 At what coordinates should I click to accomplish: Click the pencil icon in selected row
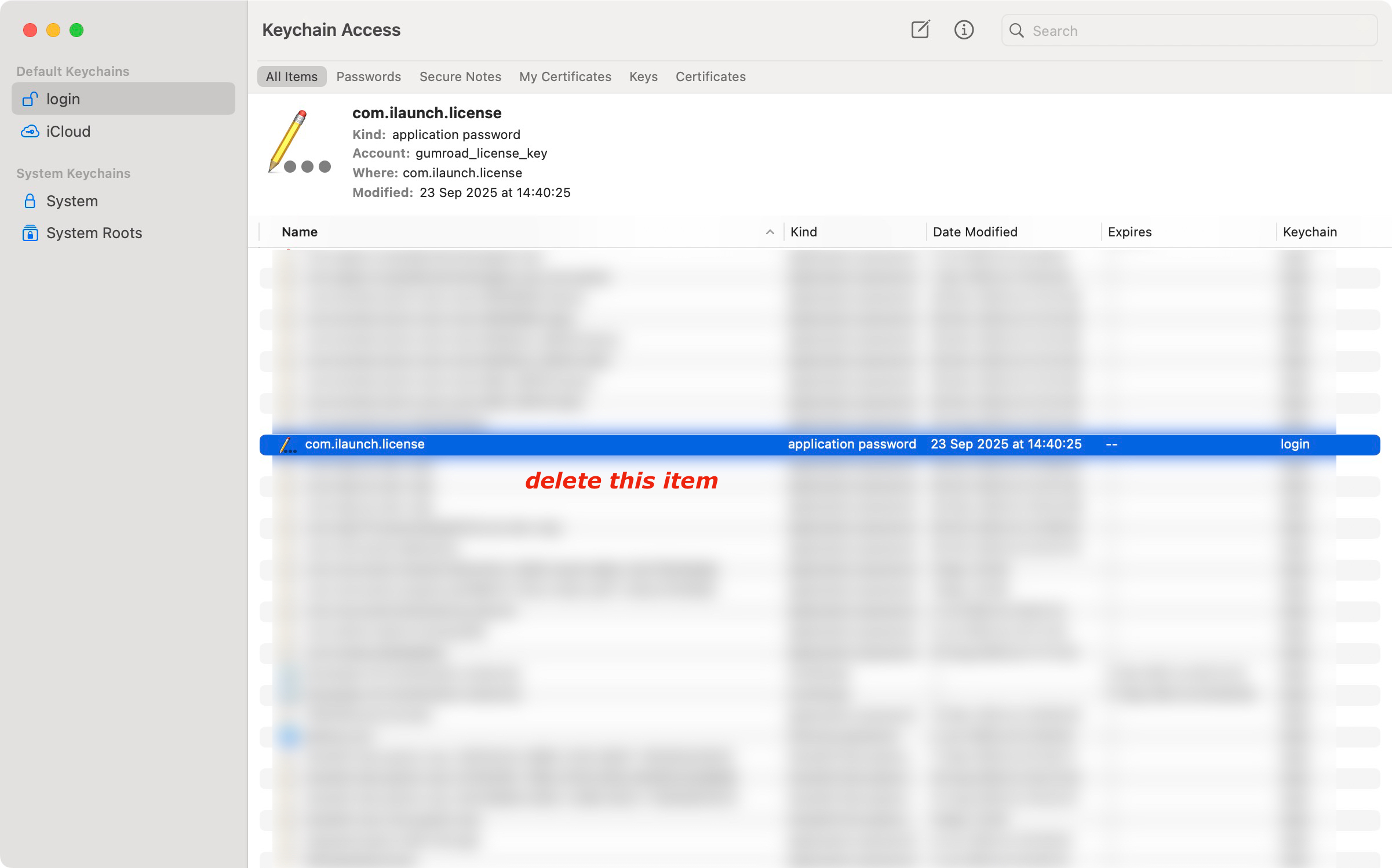pyautogui.click(x=287, y=445)
